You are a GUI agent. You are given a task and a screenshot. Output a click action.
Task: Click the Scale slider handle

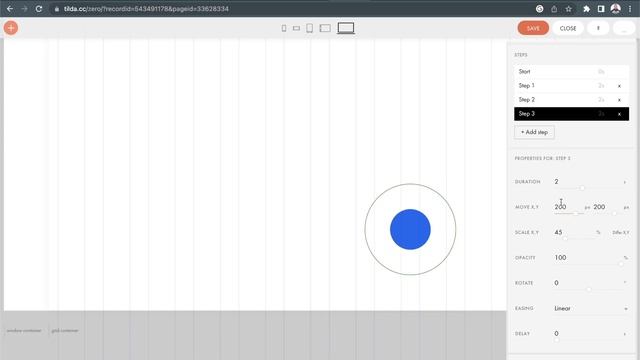pos(565,238)
